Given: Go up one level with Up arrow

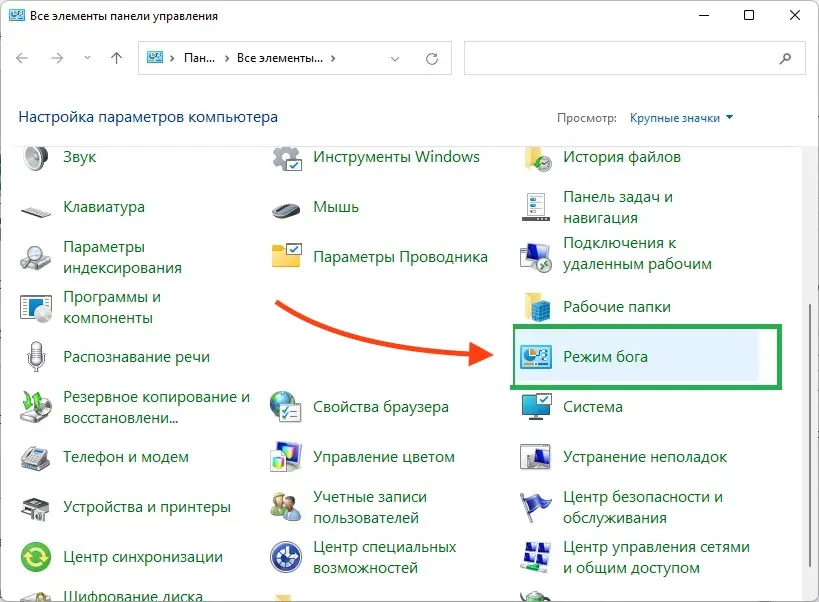Looking at the screenshot, I should (116, 59).
